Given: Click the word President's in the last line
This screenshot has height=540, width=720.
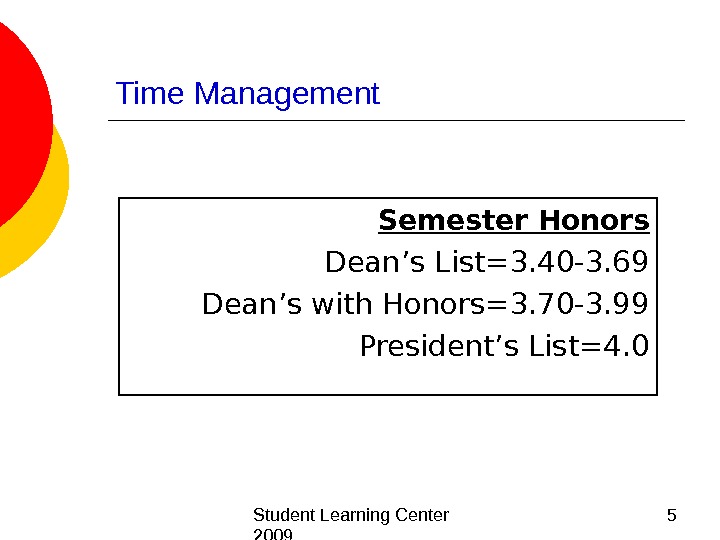Looking at the screenshot, I should coord(440,347).
